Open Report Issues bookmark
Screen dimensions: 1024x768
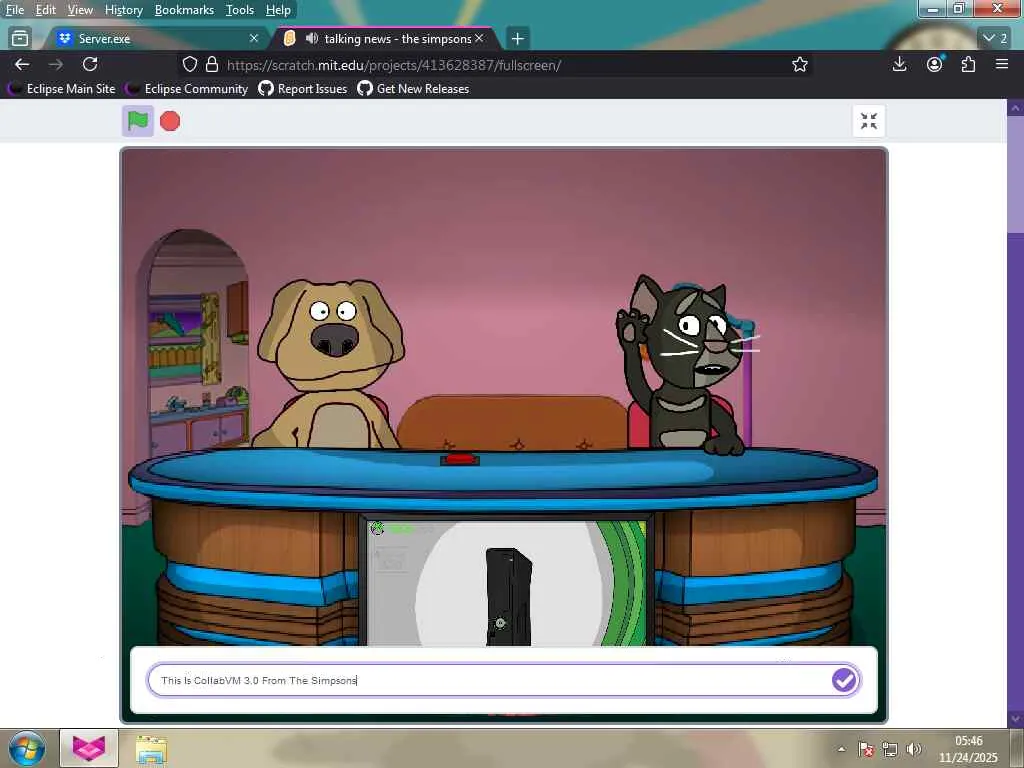[x=303, y=89]
